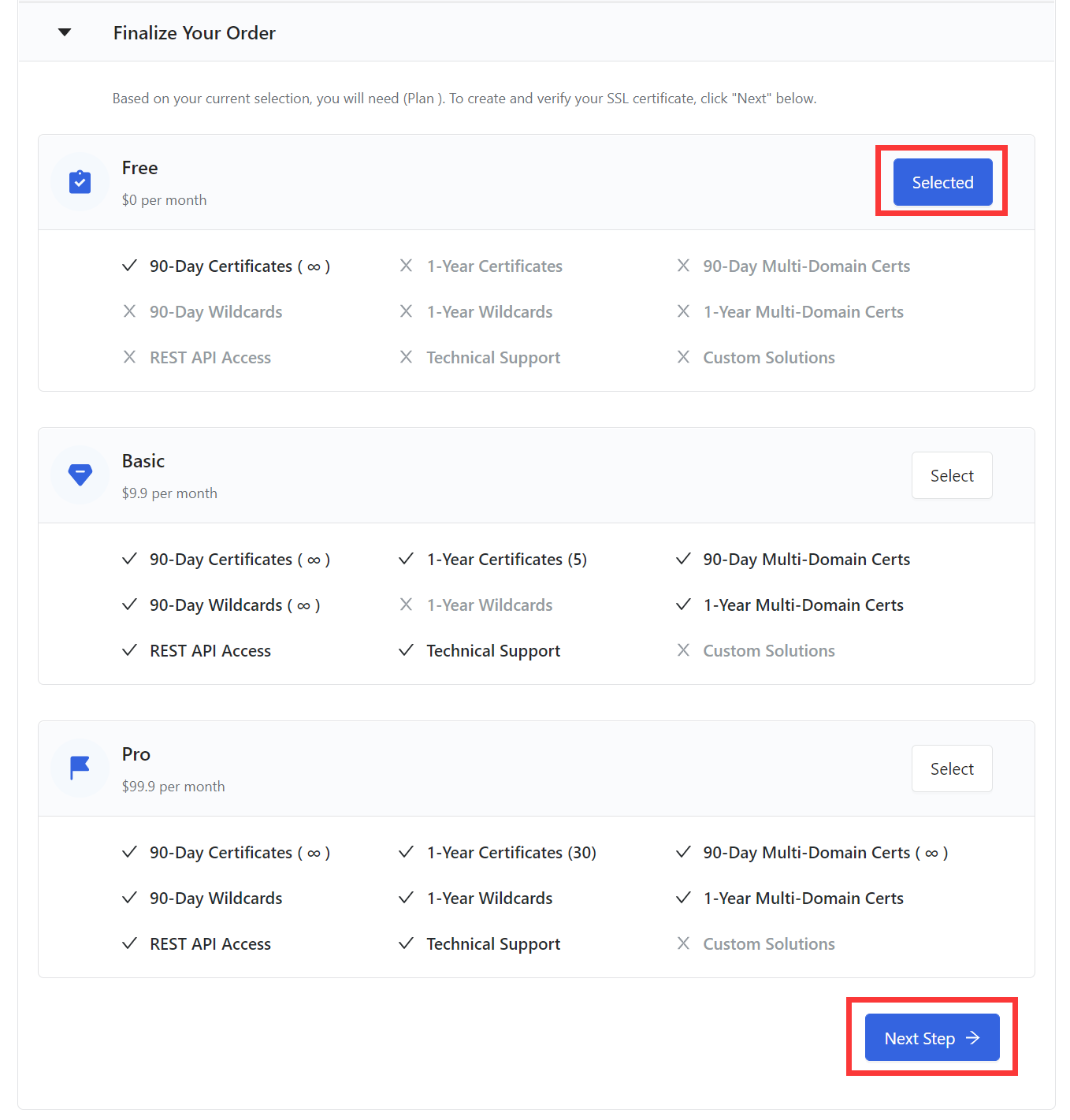Click checkmark beside Basic REST API Access
This screenshot has width=1070, height=1120.
coord(130,650)
